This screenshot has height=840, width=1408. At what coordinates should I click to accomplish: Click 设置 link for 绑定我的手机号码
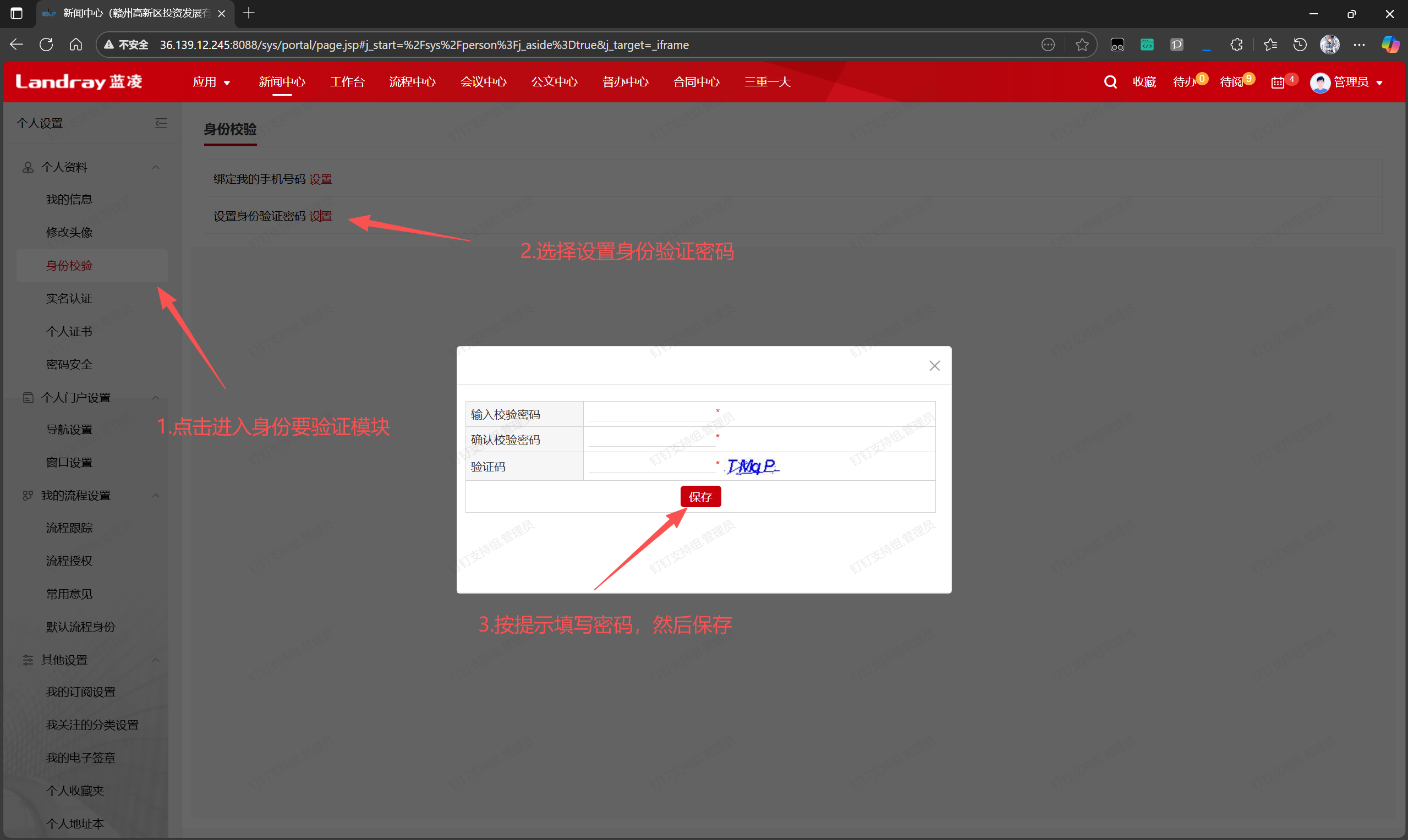(x=320, y=179)
